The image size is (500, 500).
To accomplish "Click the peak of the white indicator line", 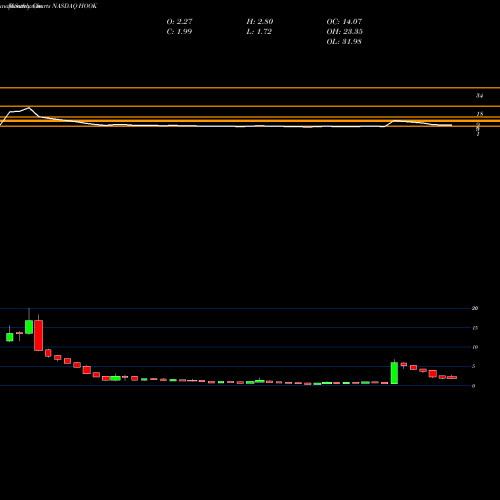I will point(29,107).
